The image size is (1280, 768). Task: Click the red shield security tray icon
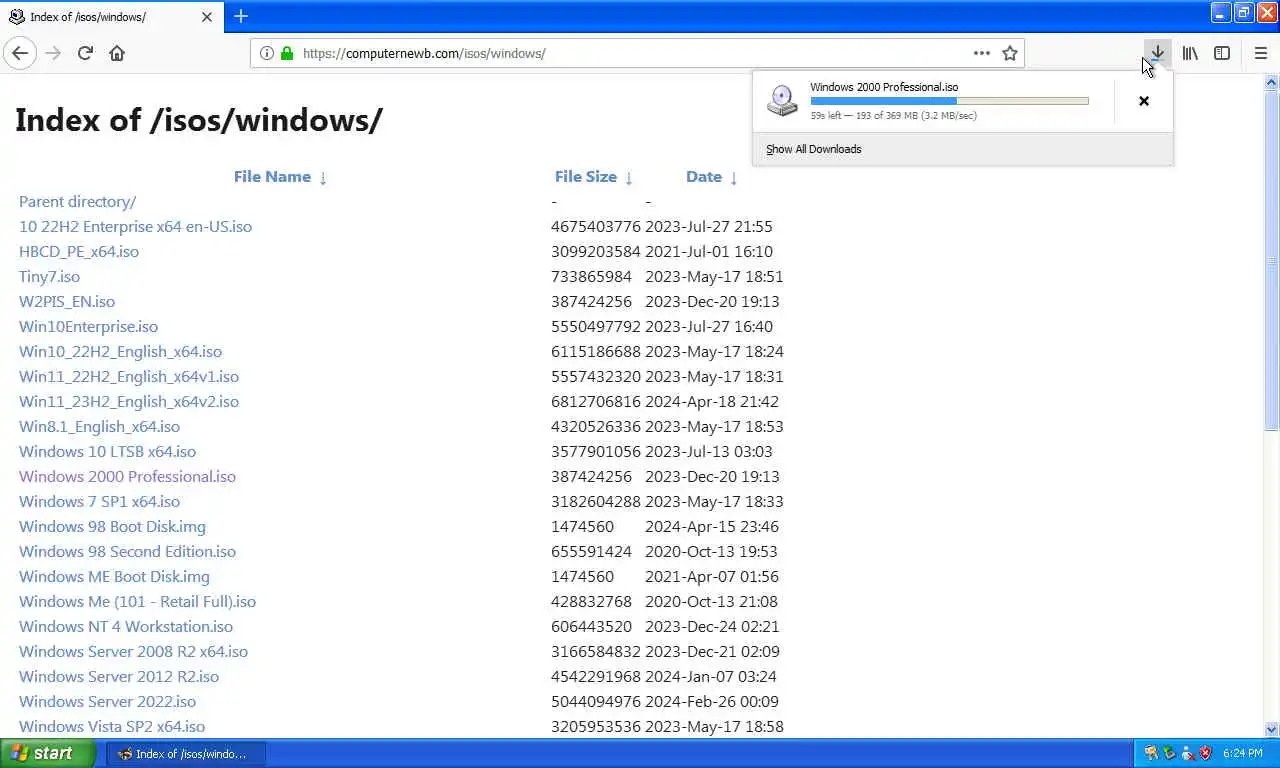(1205, 753)
